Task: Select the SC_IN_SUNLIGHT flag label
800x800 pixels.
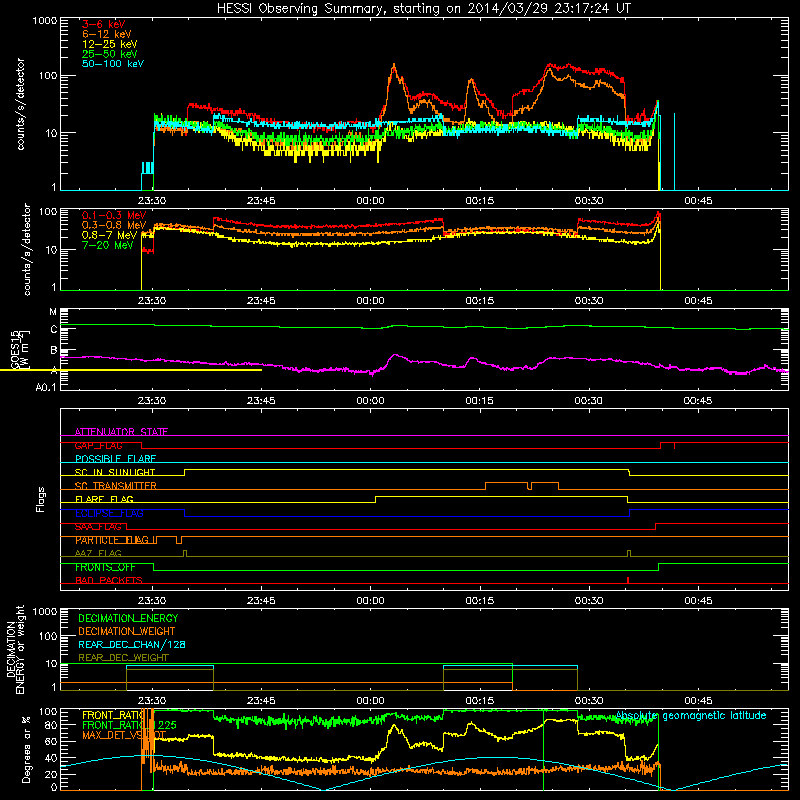Action: (115, 472)
